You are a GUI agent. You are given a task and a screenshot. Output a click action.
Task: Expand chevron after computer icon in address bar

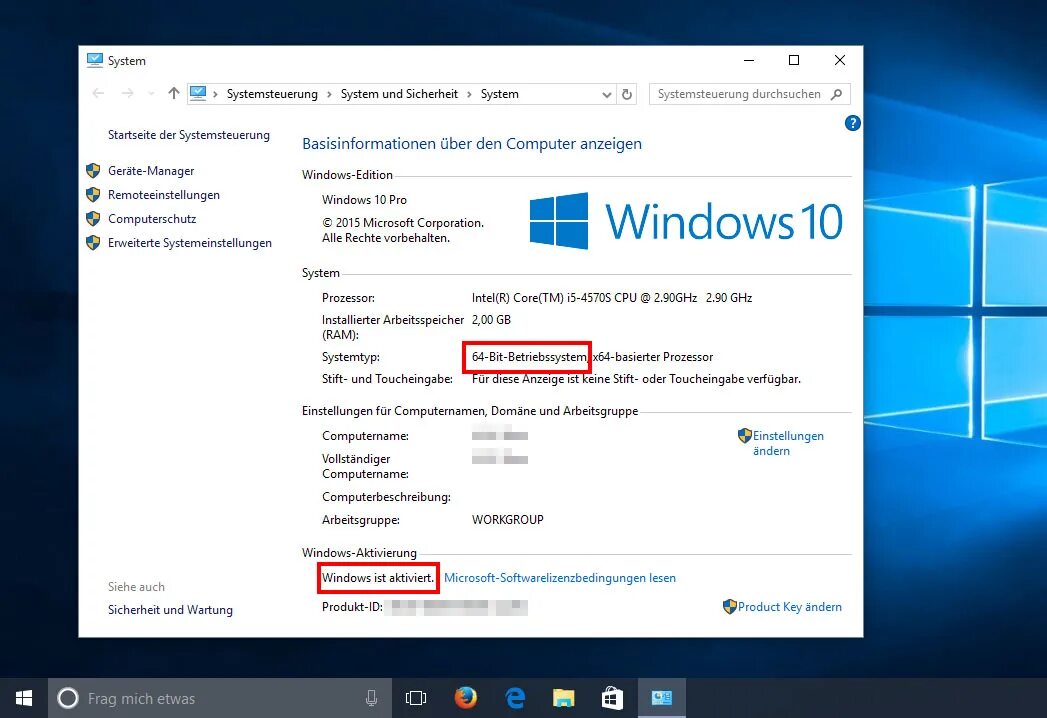point(216,94)
